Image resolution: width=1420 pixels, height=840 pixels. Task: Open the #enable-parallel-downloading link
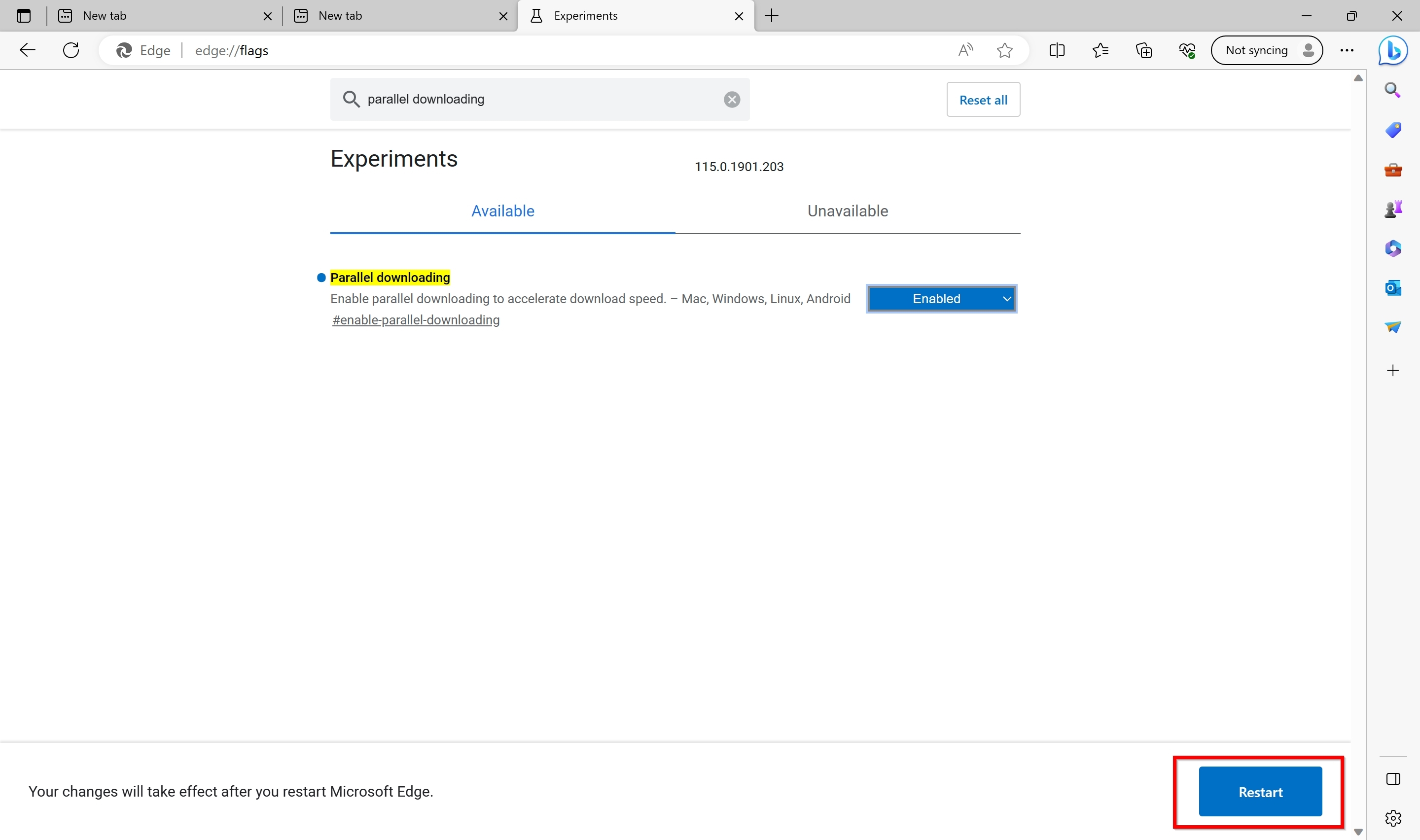click(x=416, y=320)
